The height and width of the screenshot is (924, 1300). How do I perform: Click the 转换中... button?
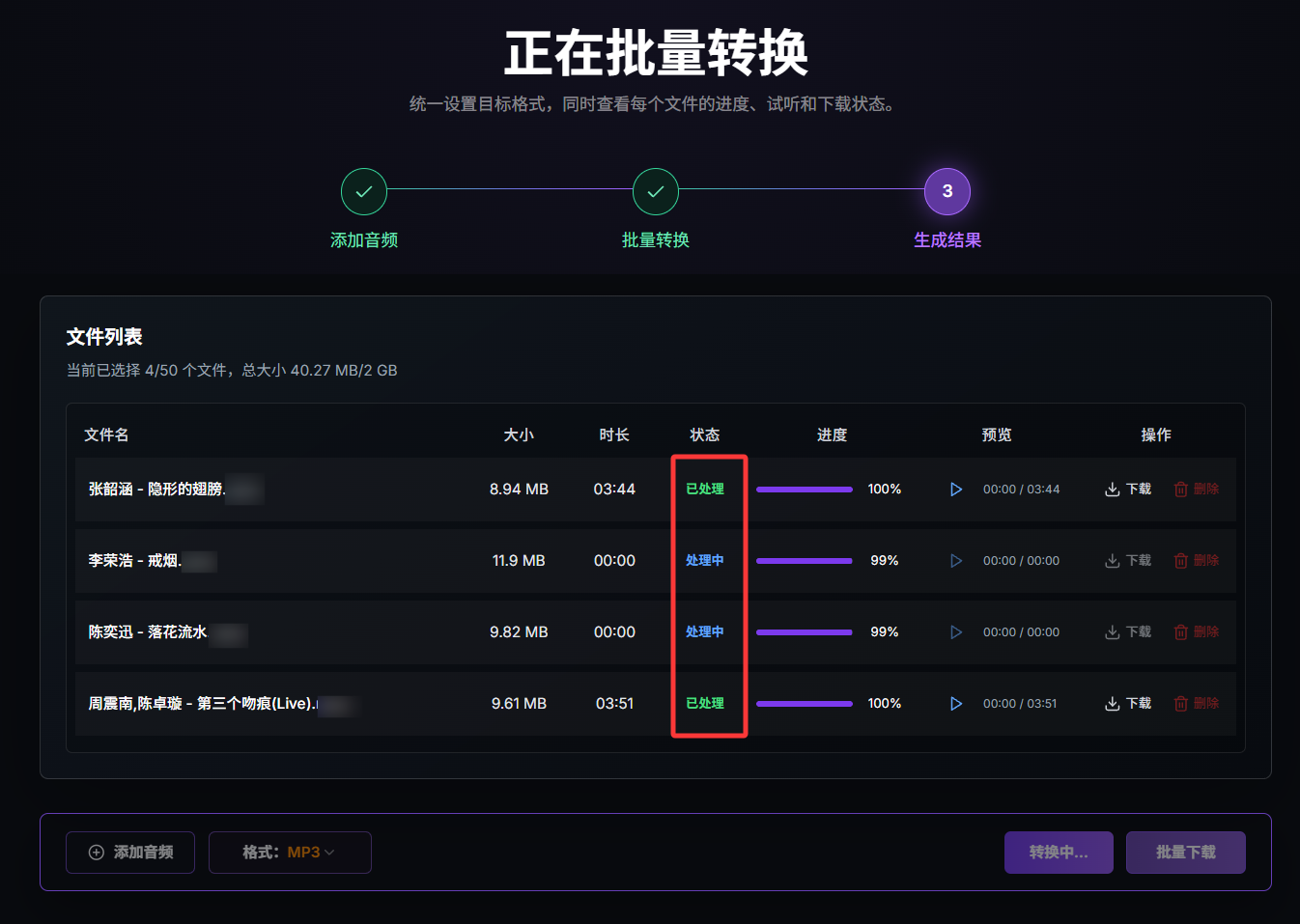pyautogui.click(x=1059, y=853)
